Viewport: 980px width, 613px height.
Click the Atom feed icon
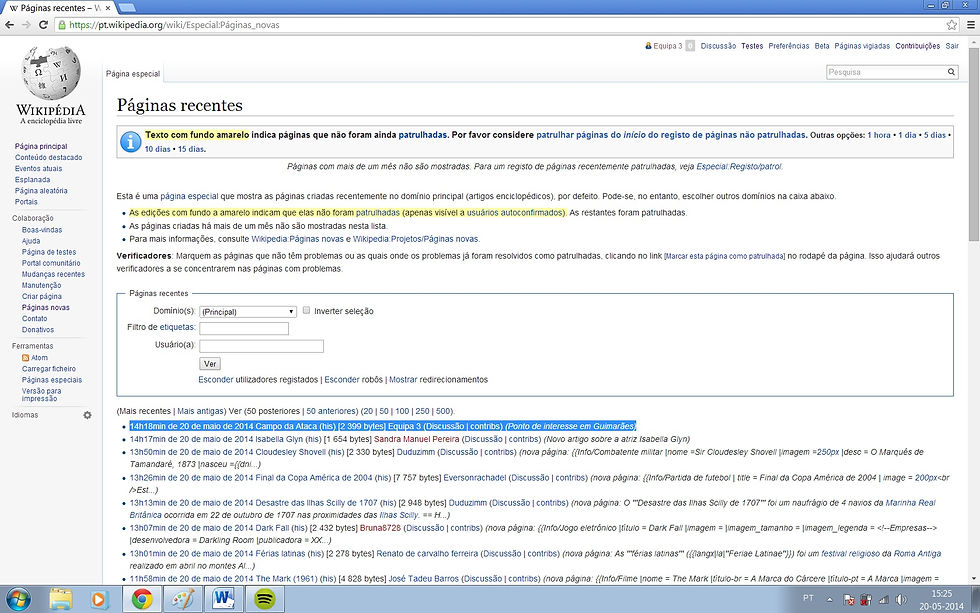25,358
